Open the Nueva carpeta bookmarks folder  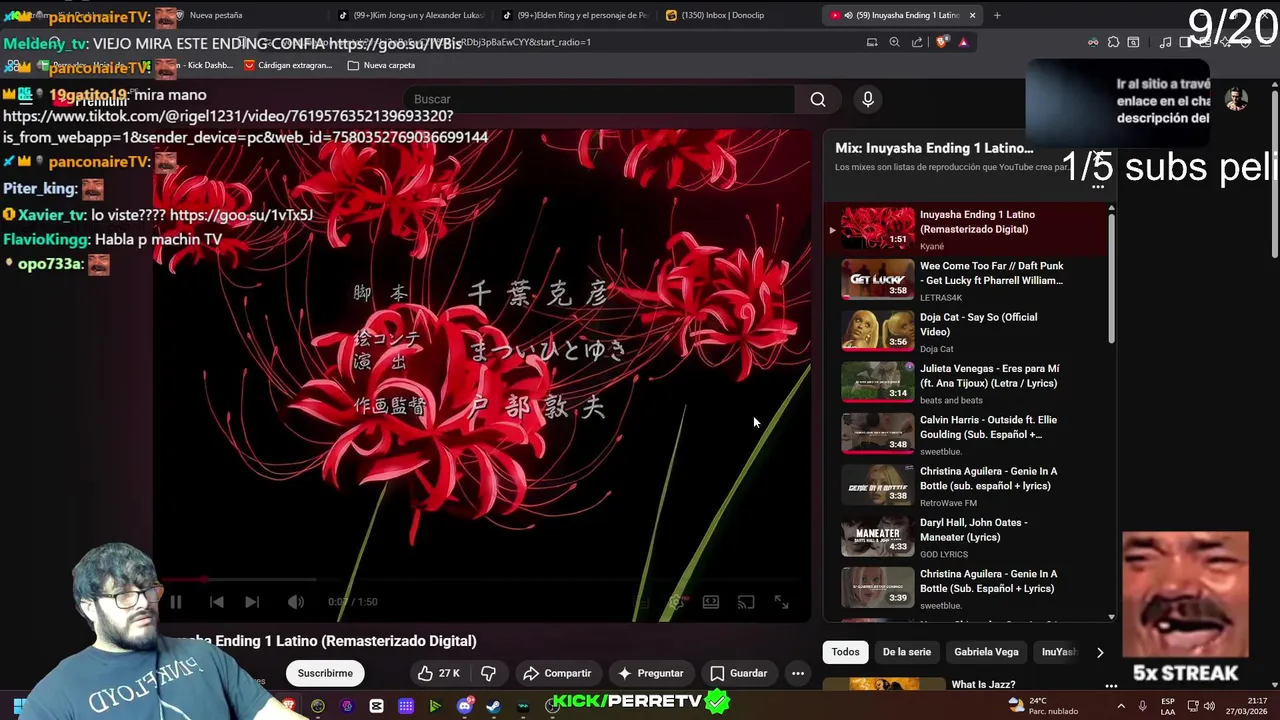(x=381, y=65)
